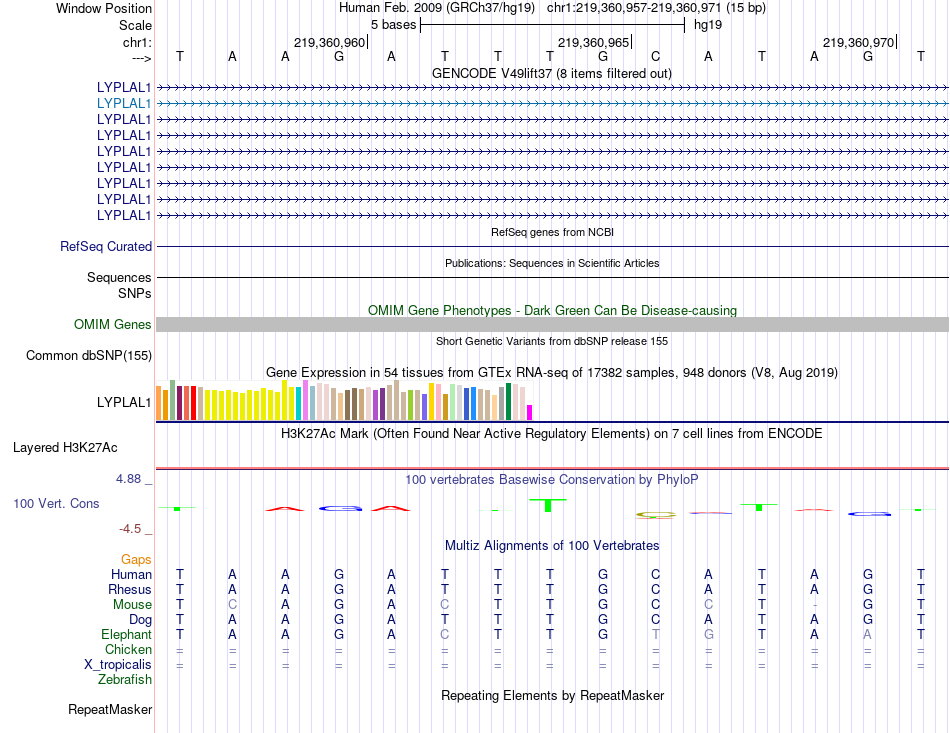Click the dark green bar in GTEx chart
The height and width of the screenshot is (733, 950).
click(x=509, y=402)
